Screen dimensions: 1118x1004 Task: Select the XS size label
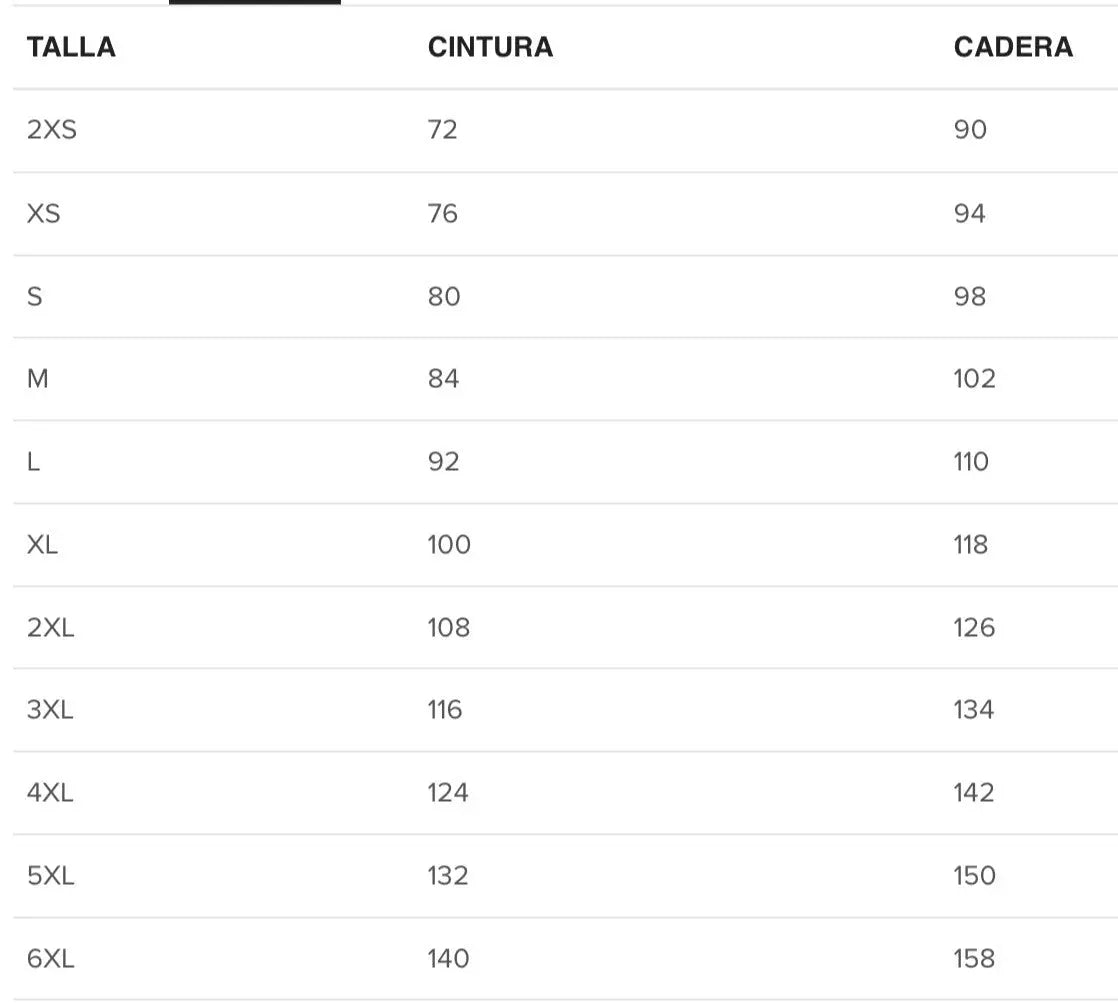coord(44,213)
